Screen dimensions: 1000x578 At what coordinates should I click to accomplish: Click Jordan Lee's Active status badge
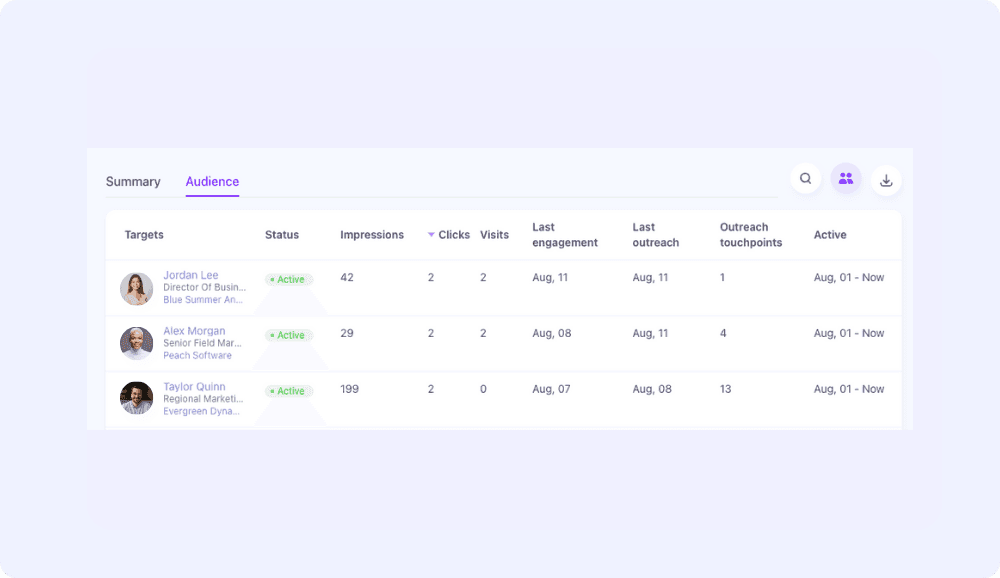tap(289, 280)
